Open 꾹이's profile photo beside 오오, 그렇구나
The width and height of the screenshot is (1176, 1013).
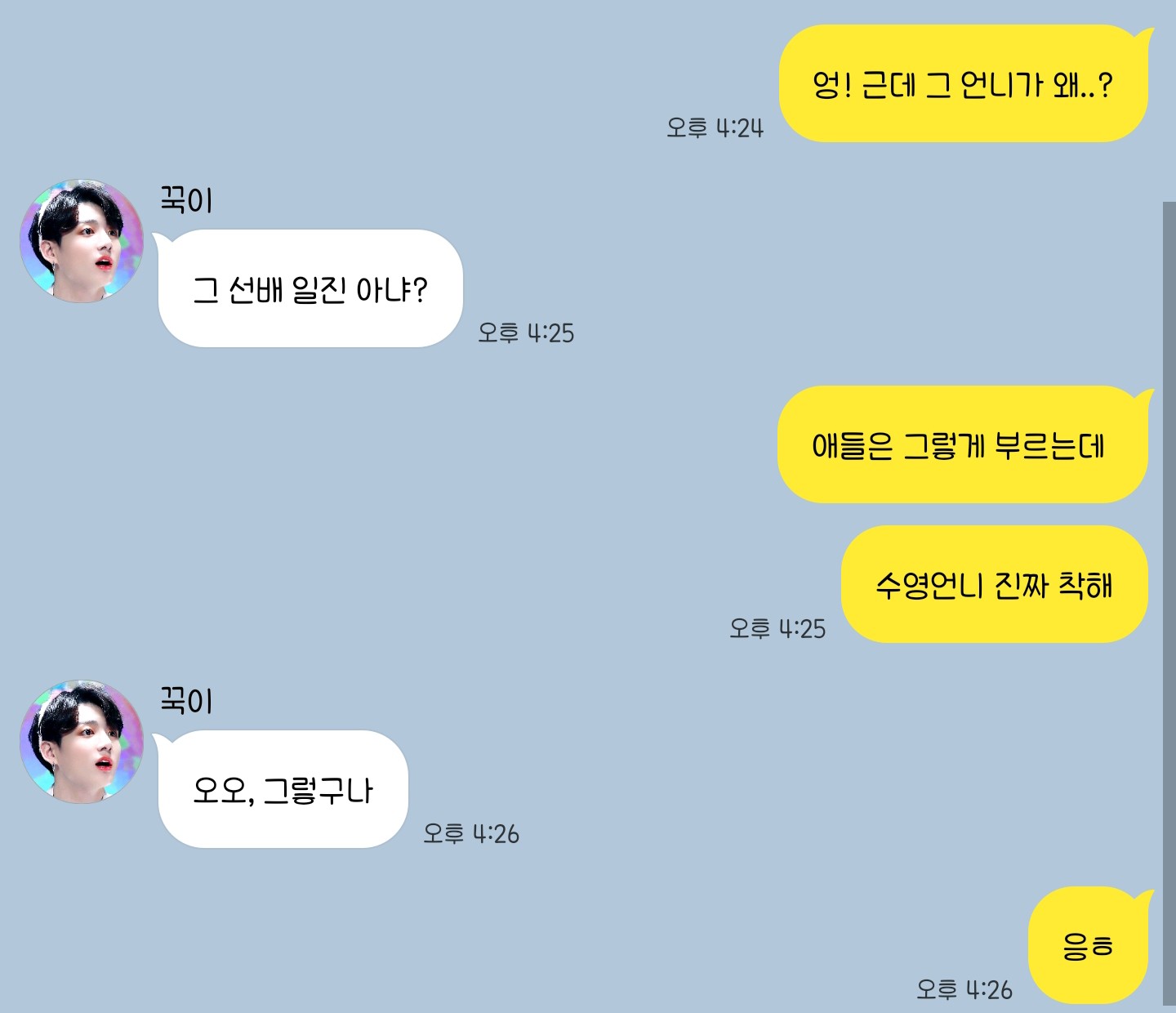[82, 742]
